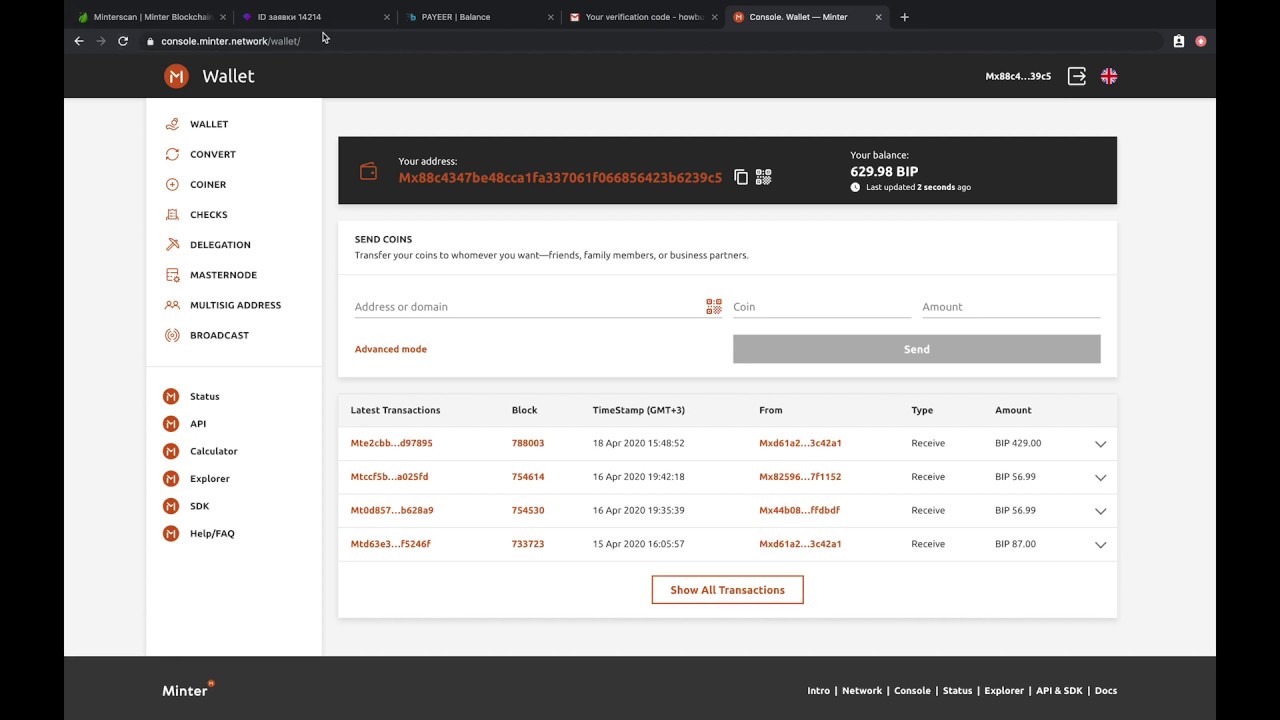Expand transaction Mt0d857...b628a9 details chevron
The width and height of the screenshot is (1280, 720).
click(x=1100, y=511)
